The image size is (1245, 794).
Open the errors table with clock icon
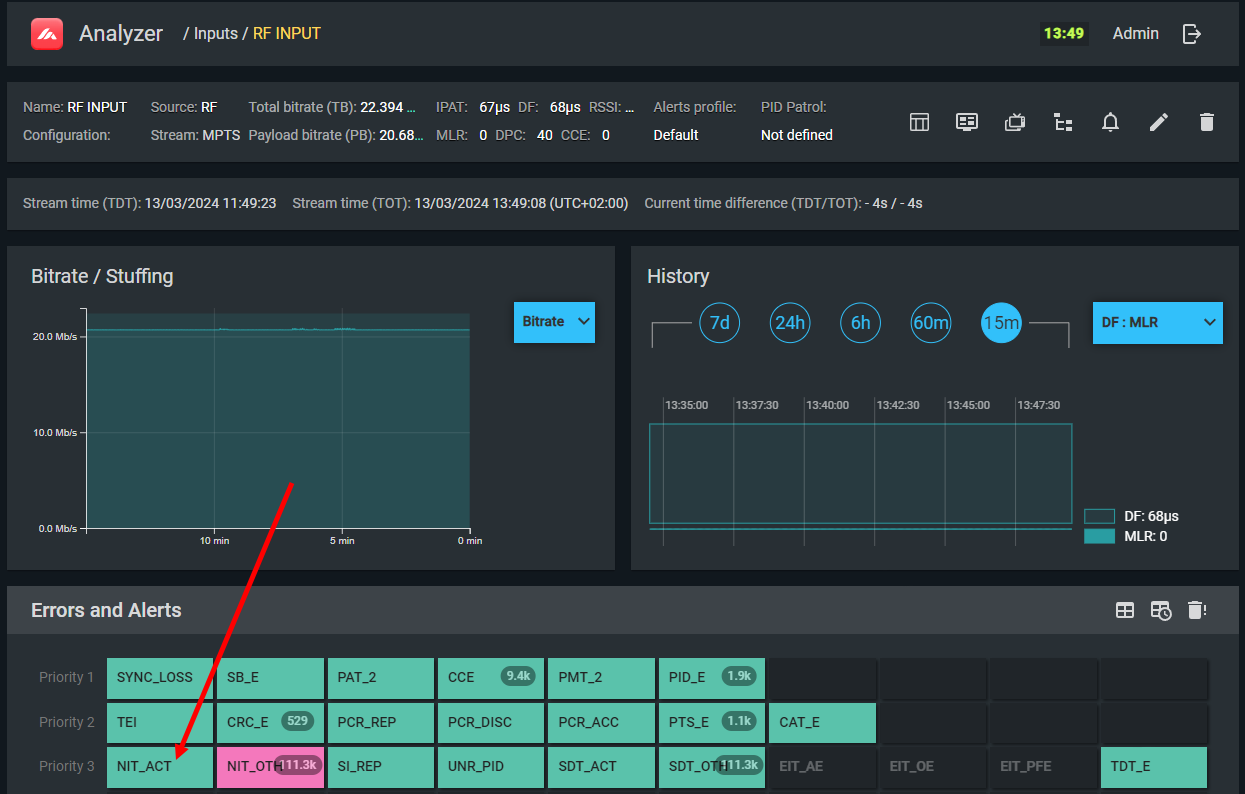(x=1160, y=610)
